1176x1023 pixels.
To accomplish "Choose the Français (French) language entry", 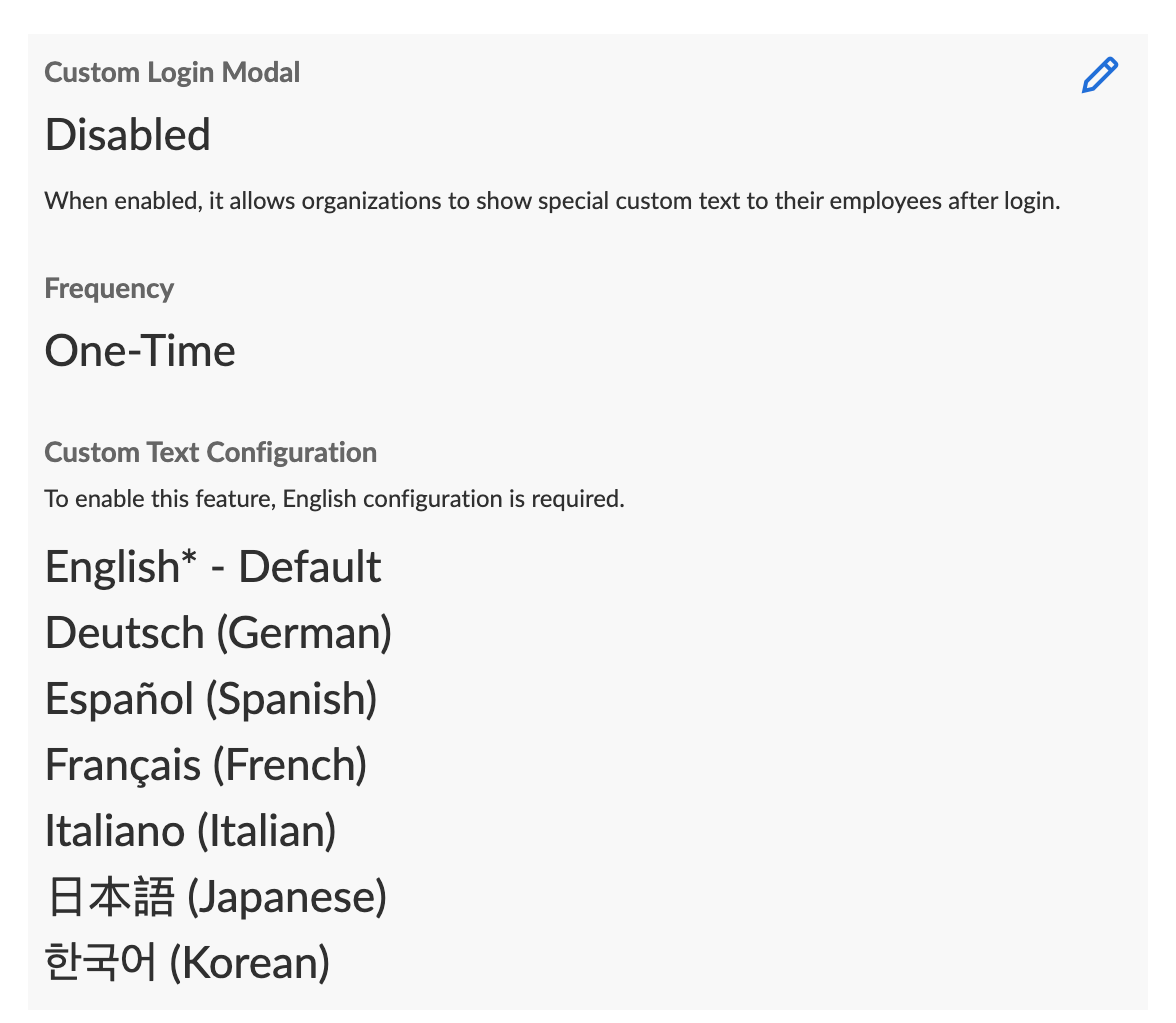I will click(206, 765).
